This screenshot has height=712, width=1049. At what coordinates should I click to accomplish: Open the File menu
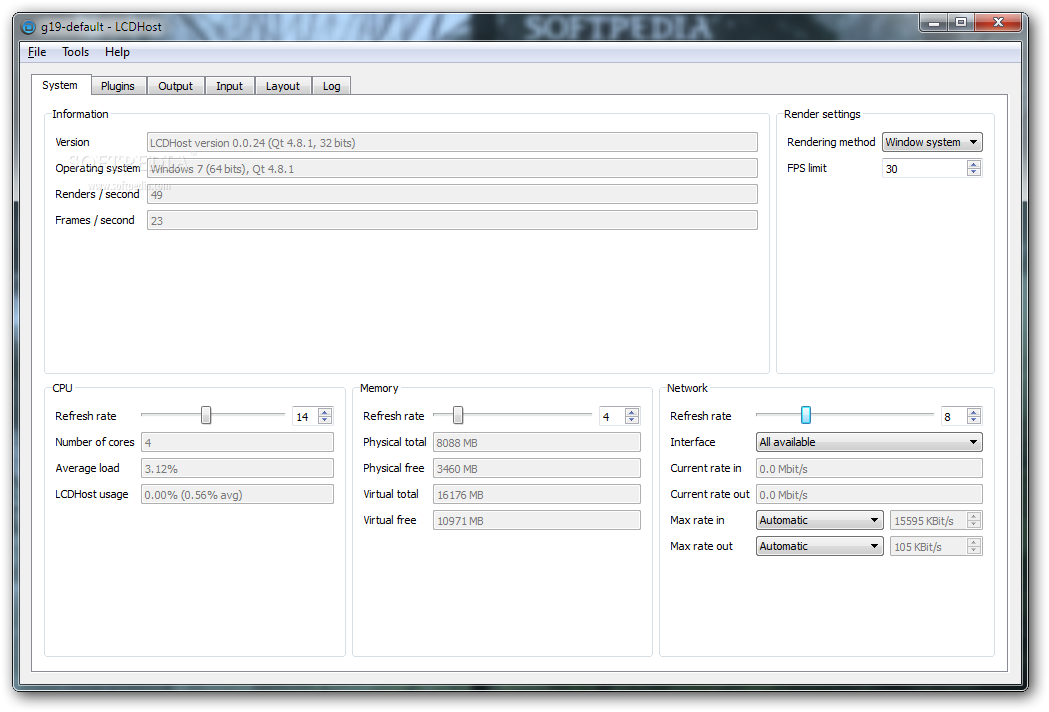click(37, 52)
